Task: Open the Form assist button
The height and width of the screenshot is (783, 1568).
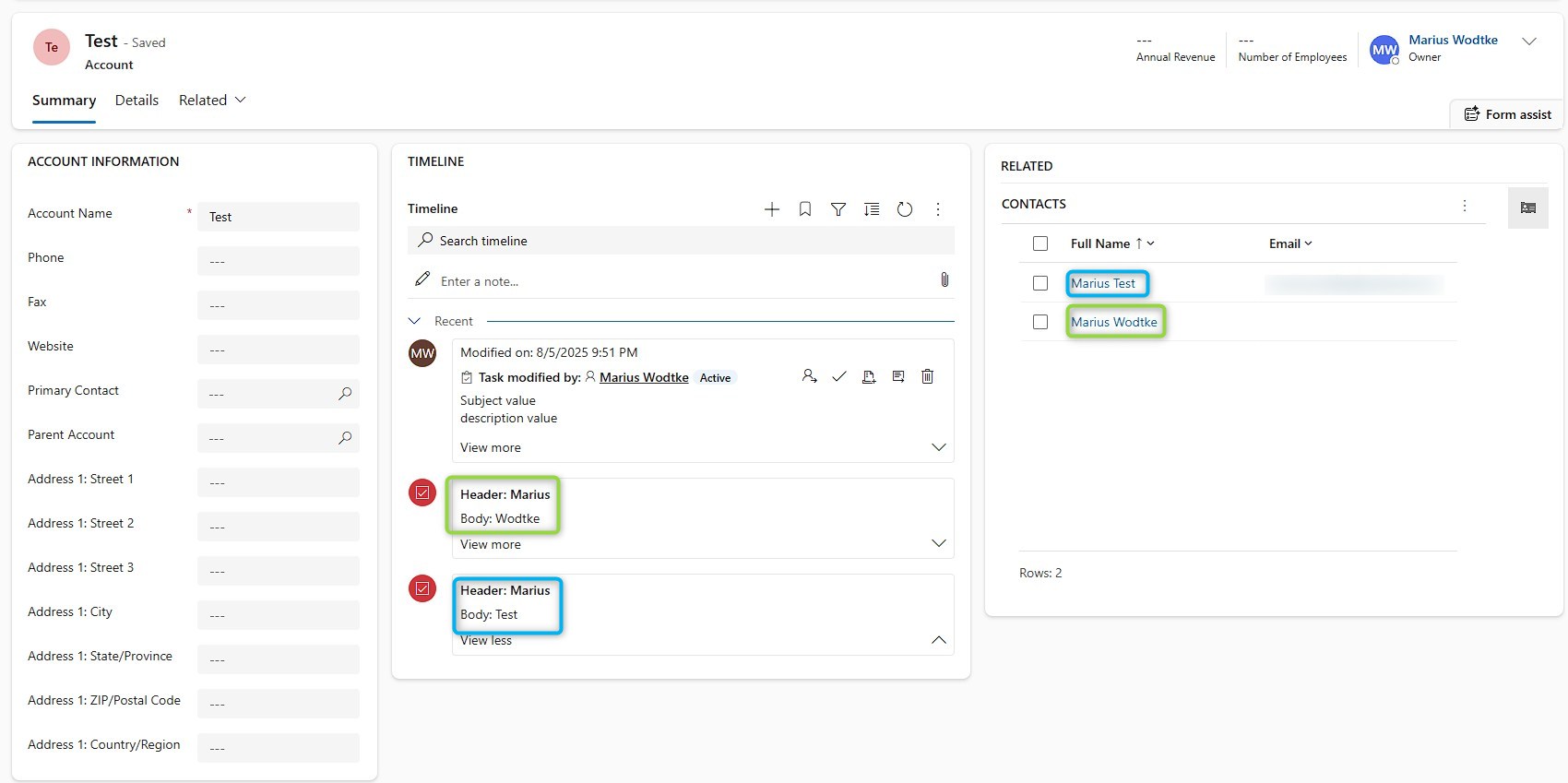Action: pos(1507,114)
